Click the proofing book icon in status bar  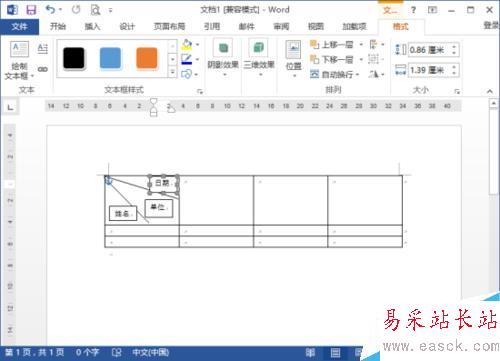pos(116,353)
